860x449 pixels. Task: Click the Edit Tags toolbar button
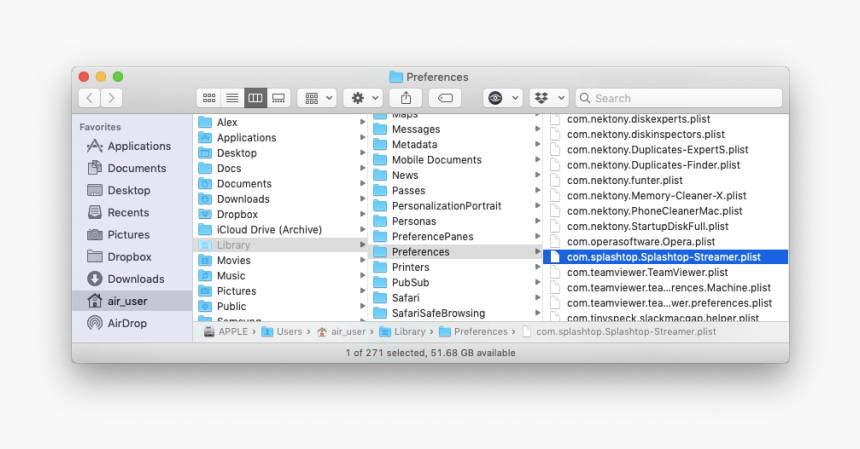click(x=445, y=98)
